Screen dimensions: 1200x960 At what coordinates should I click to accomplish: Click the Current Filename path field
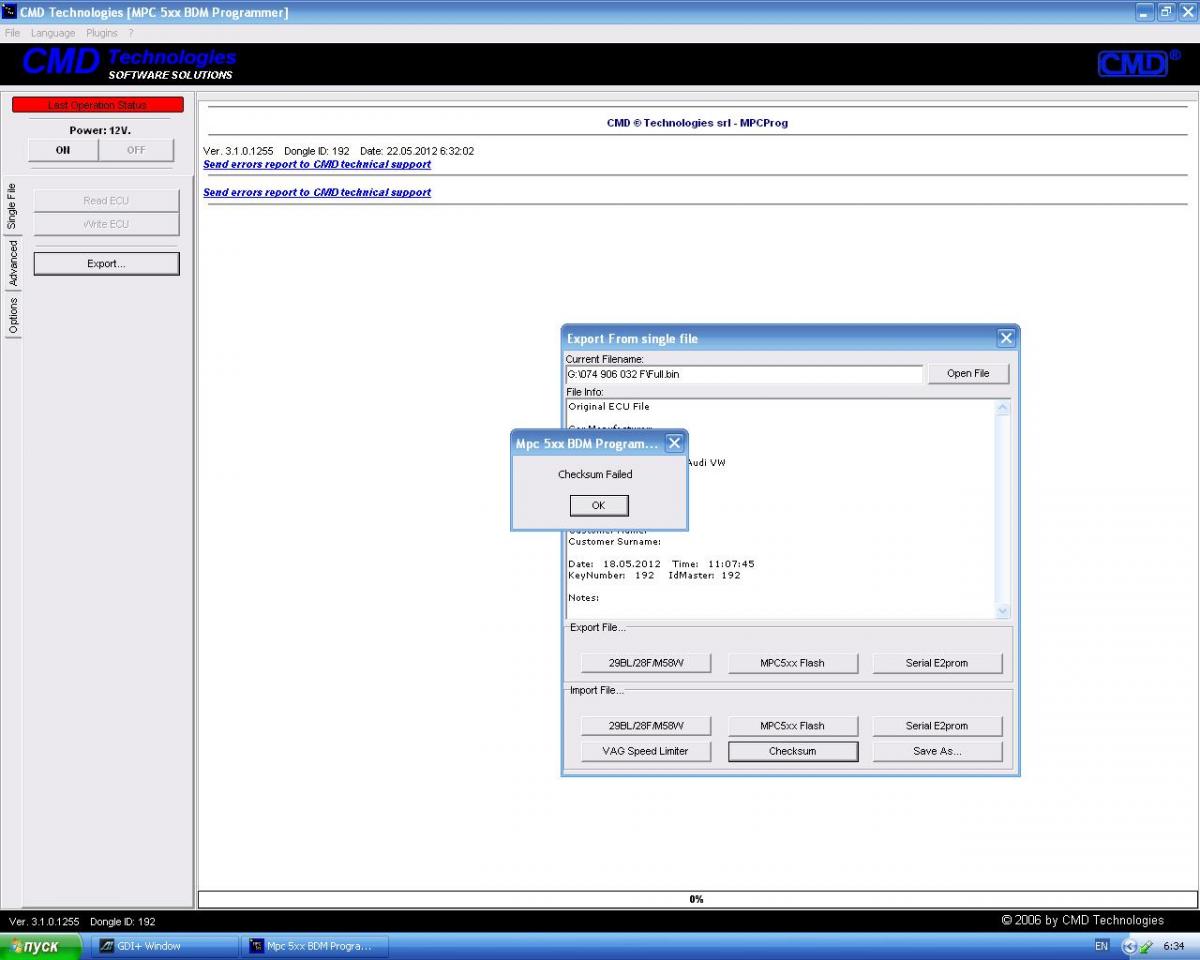pyautogui.click(x=744, y=374)
